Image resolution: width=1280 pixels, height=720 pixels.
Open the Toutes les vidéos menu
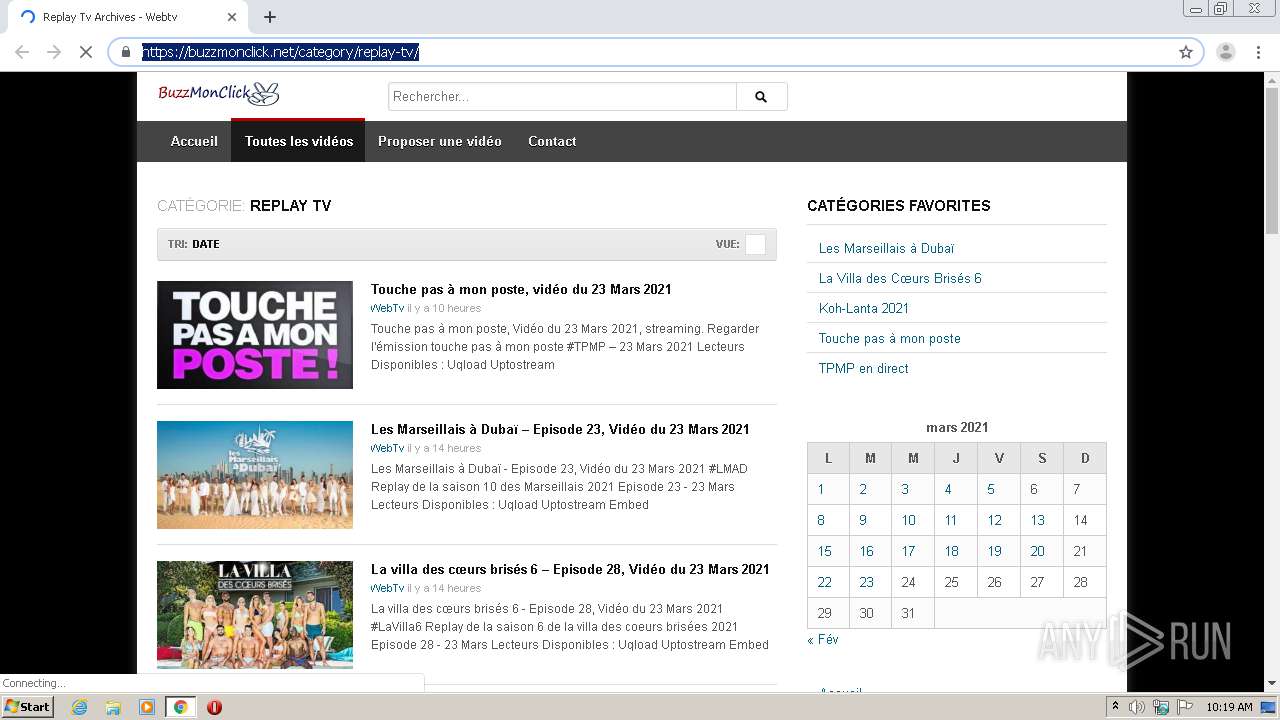(x=298, y=141)
